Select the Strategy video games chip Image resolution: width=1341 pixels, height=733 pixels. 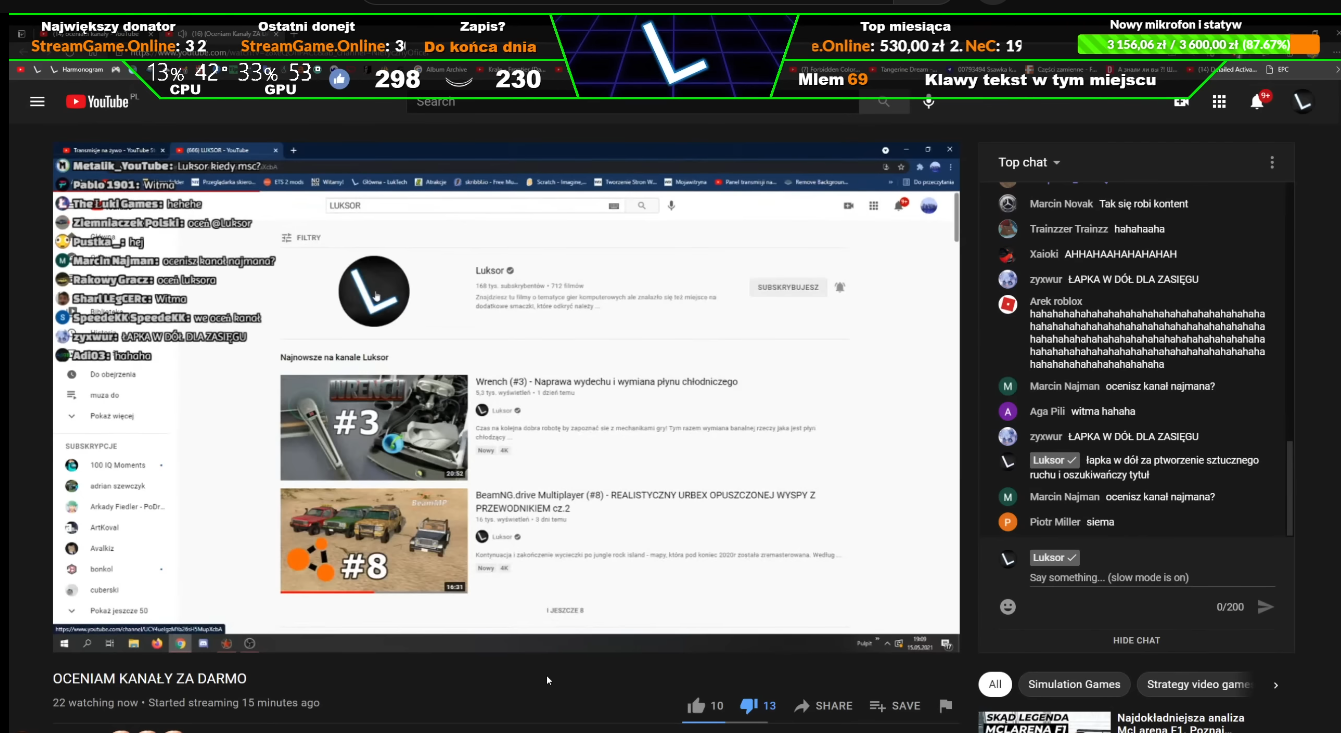pos(1198,685)
